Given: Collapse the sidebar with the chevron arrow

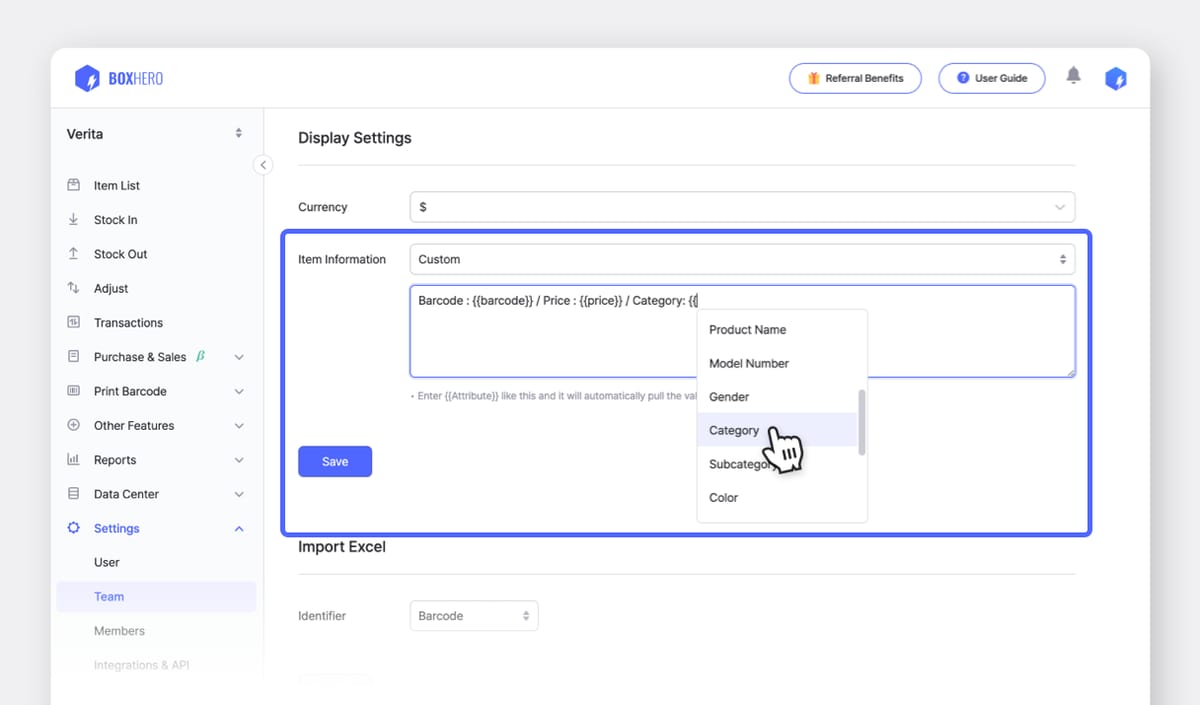Looking at the screenshot, I should [x=263, y=164].
